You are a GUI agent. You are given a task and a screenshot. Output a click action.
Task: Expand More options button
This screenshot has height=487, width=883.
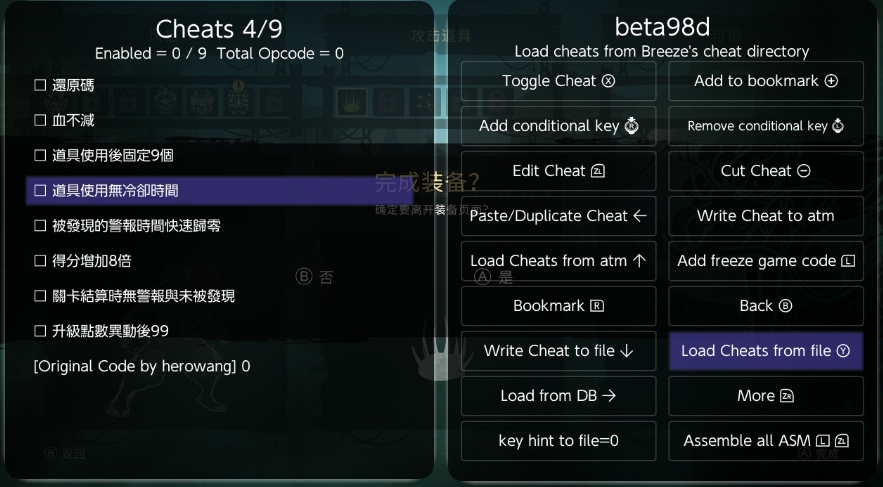[765, 396]
